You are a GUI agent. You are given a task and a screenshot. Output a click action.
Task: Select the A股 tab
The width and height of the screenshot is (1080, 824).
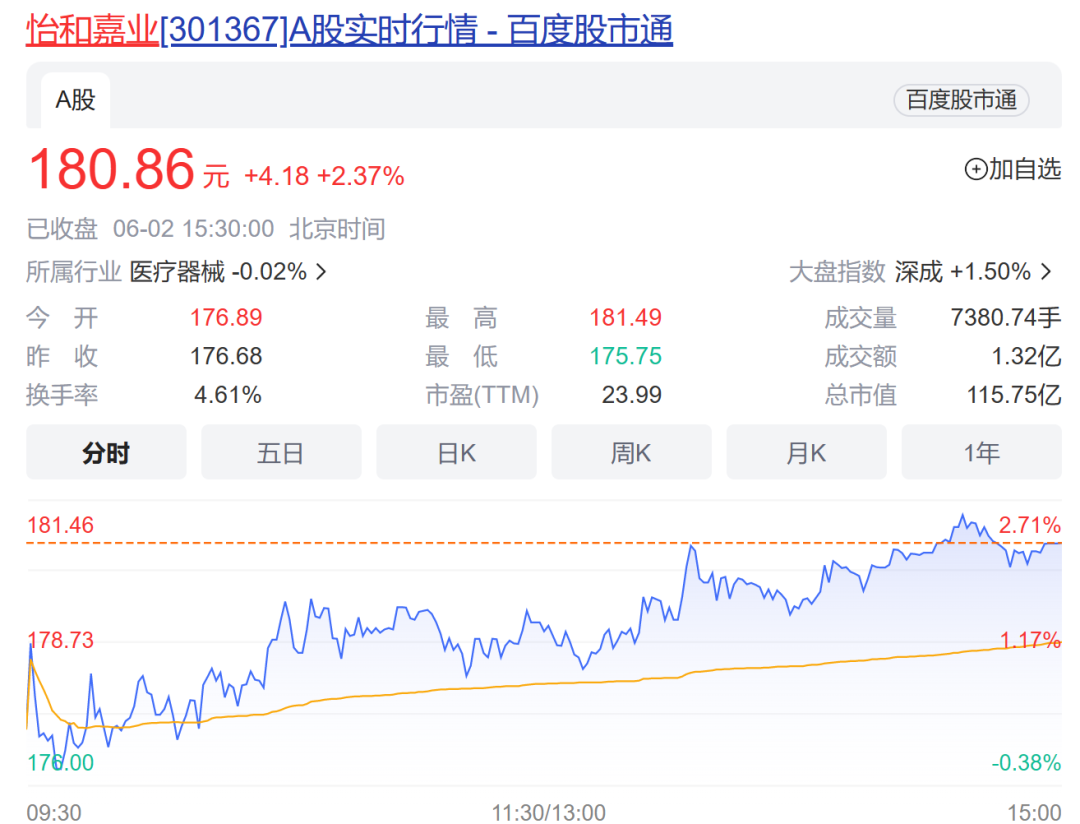75,101
